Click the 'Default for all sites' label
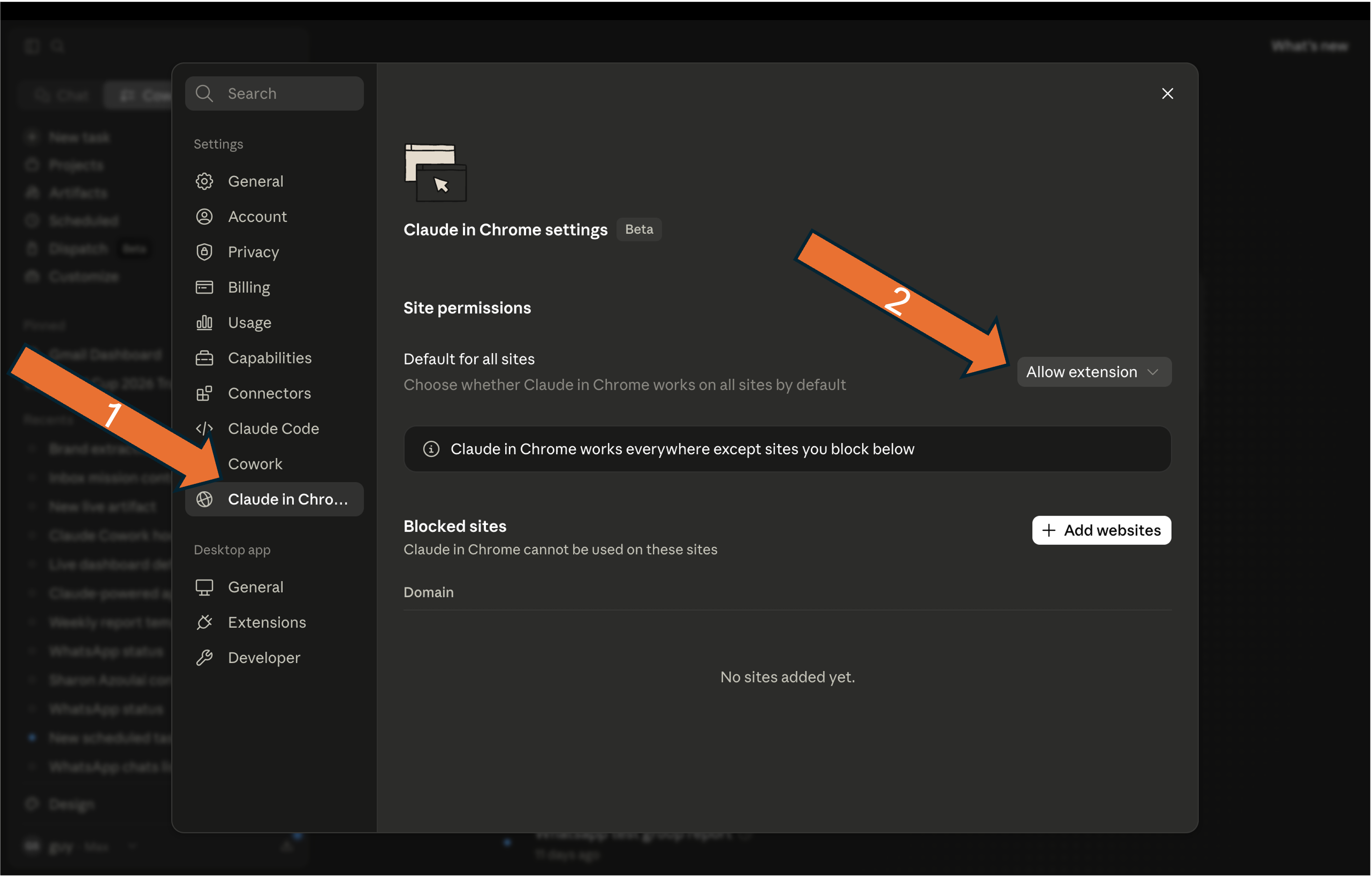The height and width of the screenshot is (877, 1372). coord(469,359)
